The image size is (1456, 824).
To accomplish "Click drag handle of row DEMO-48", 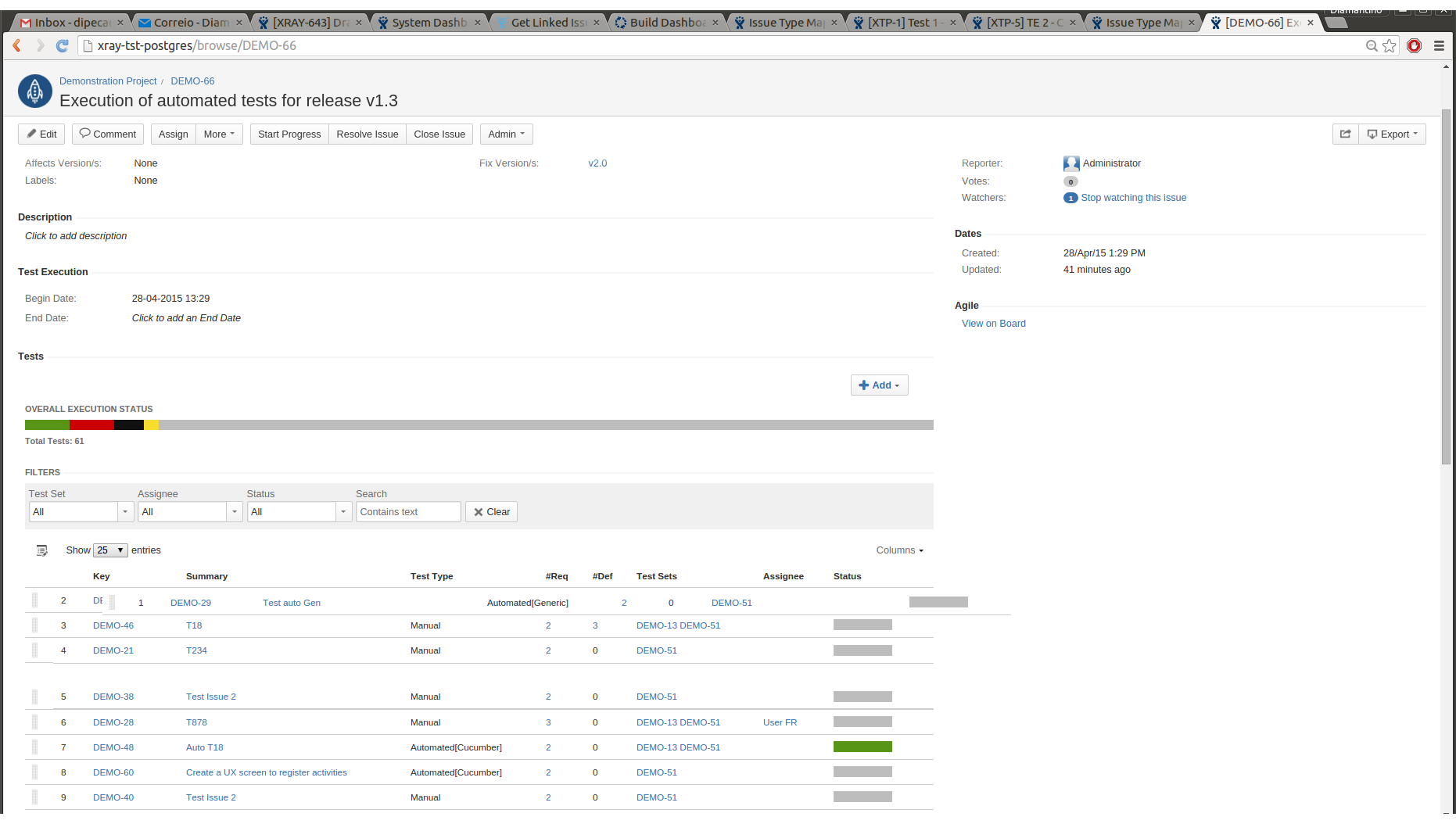I will click(x=35, y=747).
